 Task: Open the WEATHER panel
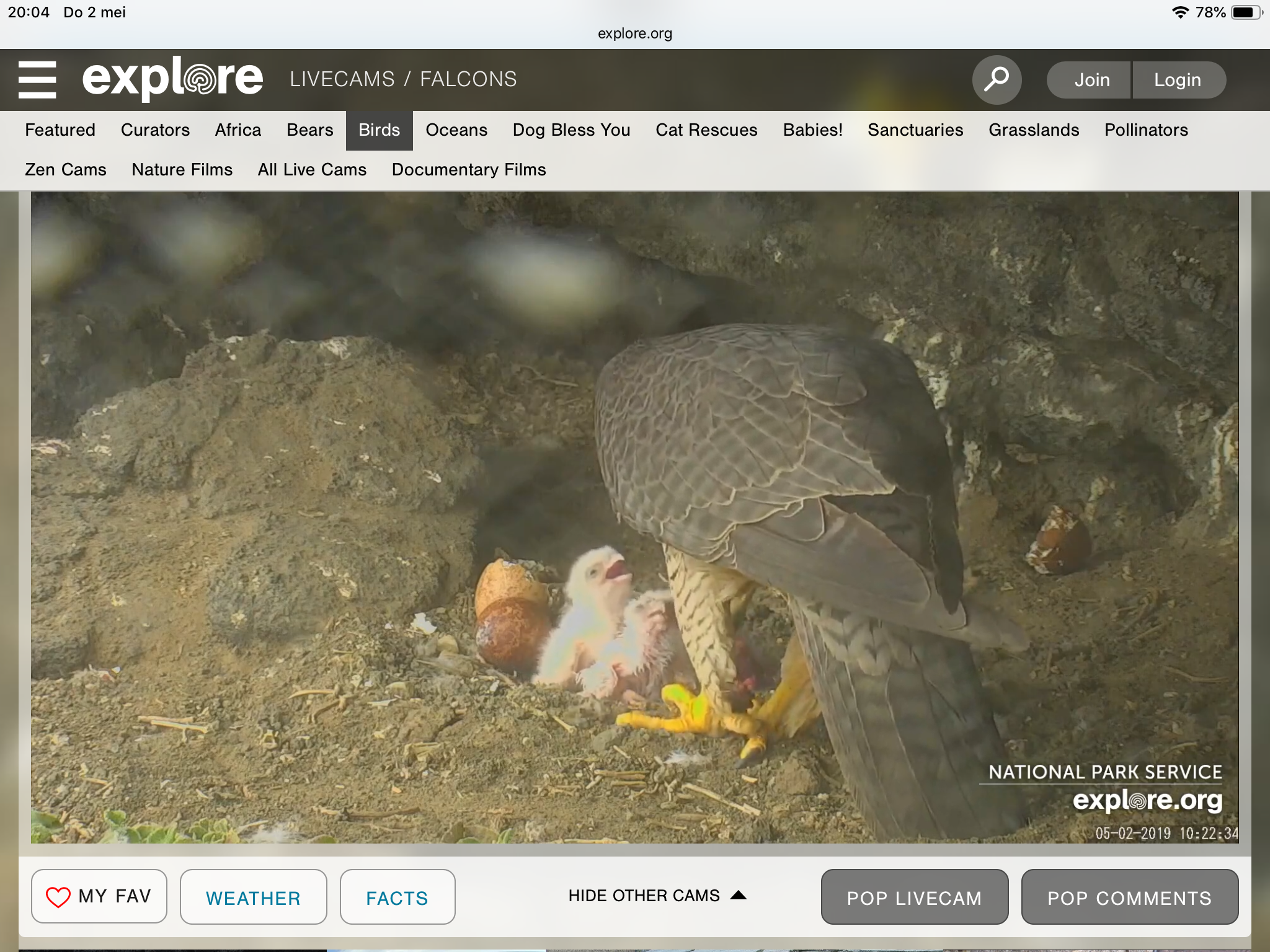253,897
